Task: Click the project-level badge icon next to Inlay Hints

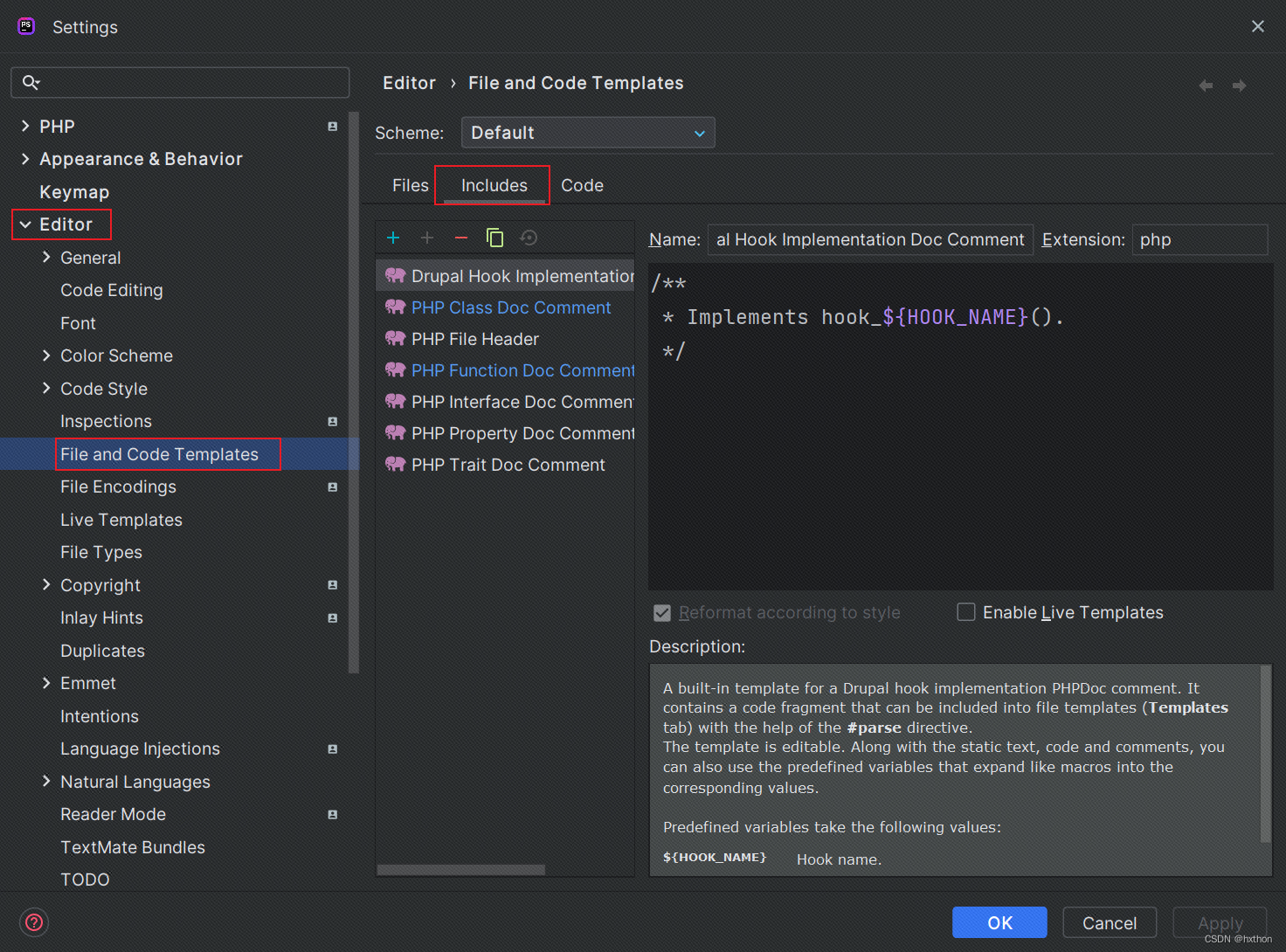Action: coord(332,618)
